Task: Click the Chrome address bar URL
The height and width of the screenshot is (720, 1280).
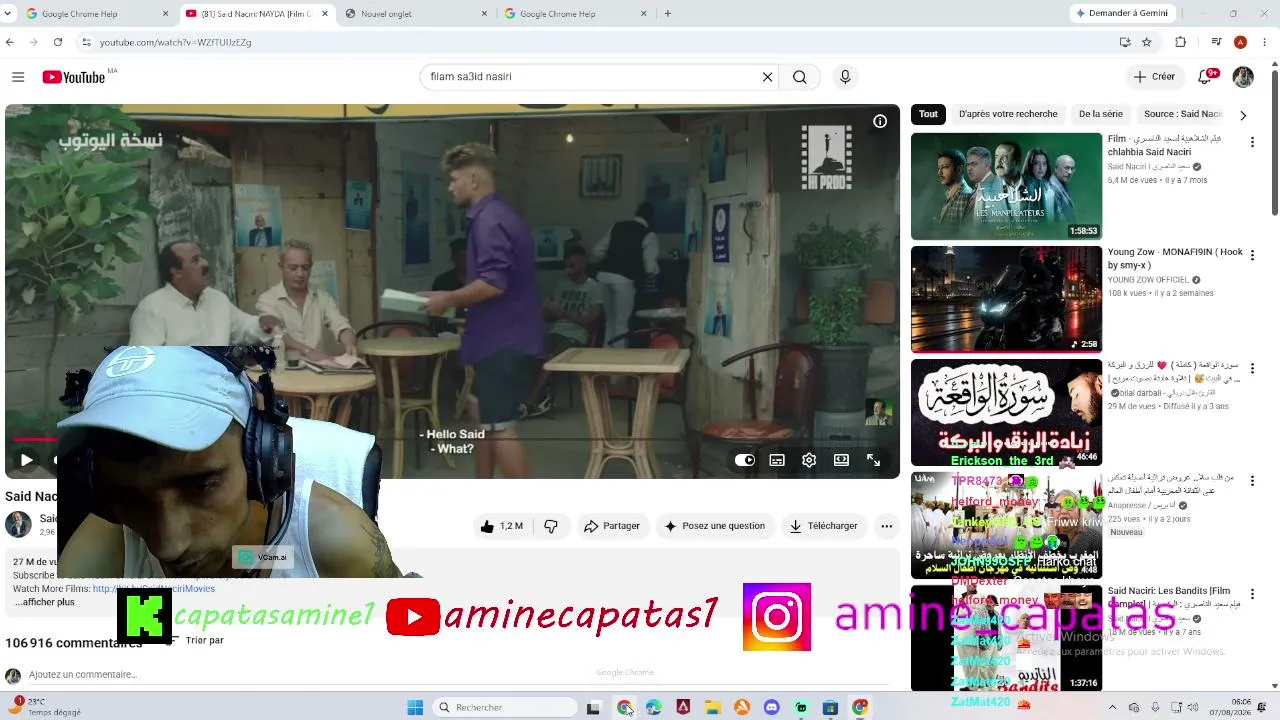Action: (x=175, y=42)
